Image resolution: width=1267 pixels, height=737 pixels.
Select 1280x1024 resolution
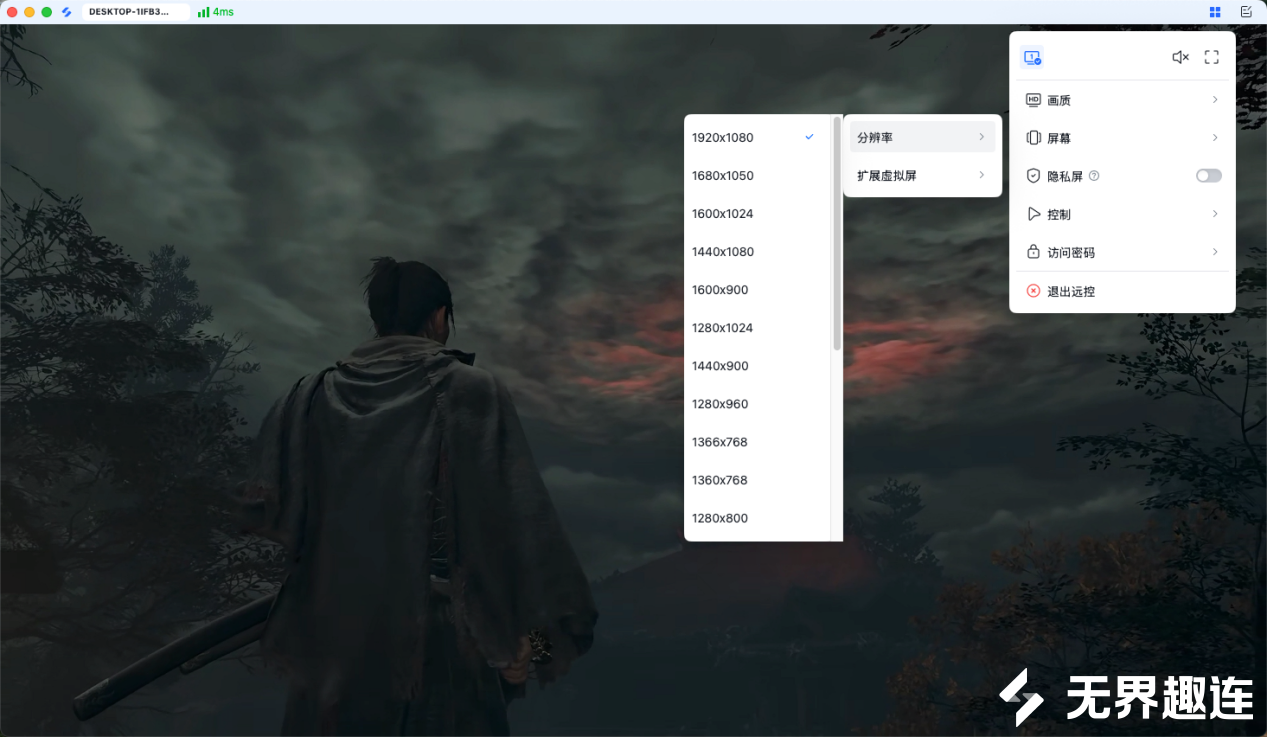pos(757,327)
